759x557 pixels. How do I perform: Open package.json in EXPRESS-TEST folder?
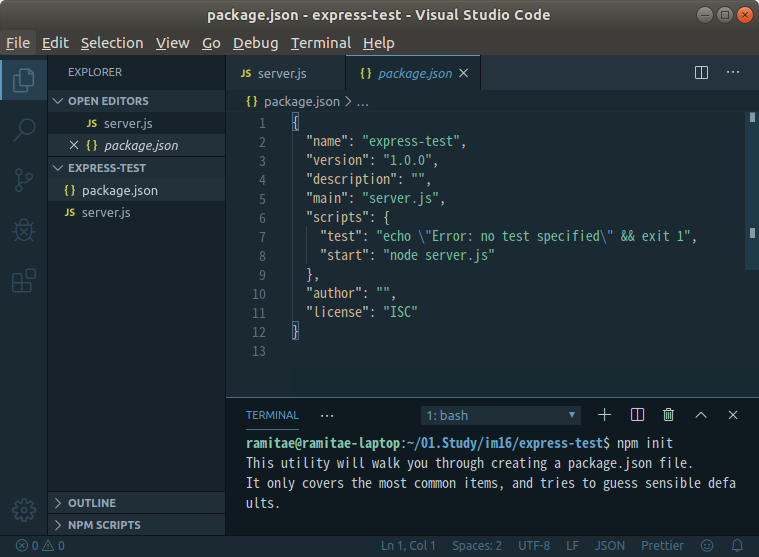[x=137, y=190]
